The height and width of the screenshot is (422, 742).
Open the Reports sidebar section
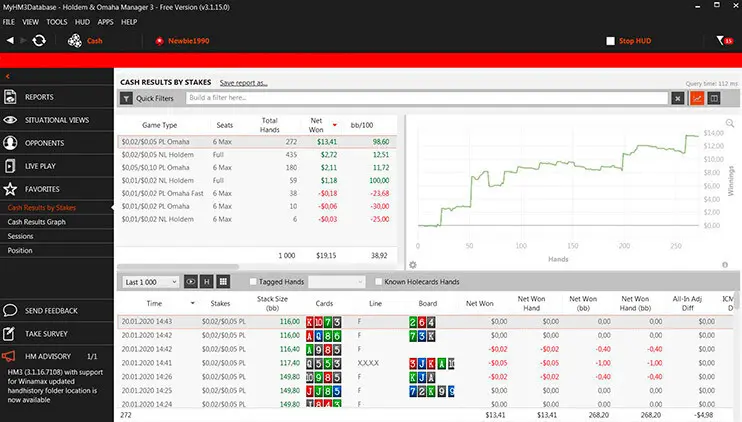pyautogui.click(x=40, y=97)
